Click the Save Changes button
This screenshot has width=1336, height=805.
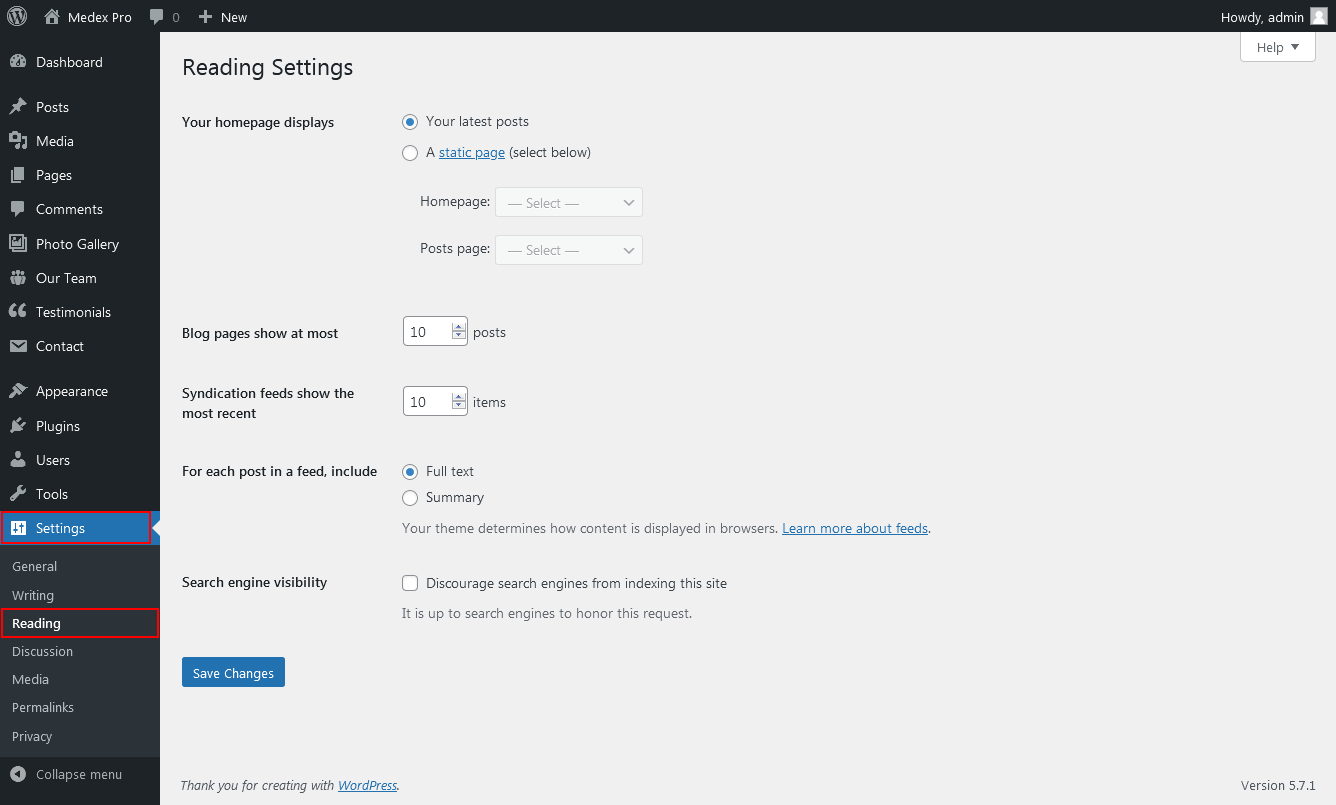[233, 673]
